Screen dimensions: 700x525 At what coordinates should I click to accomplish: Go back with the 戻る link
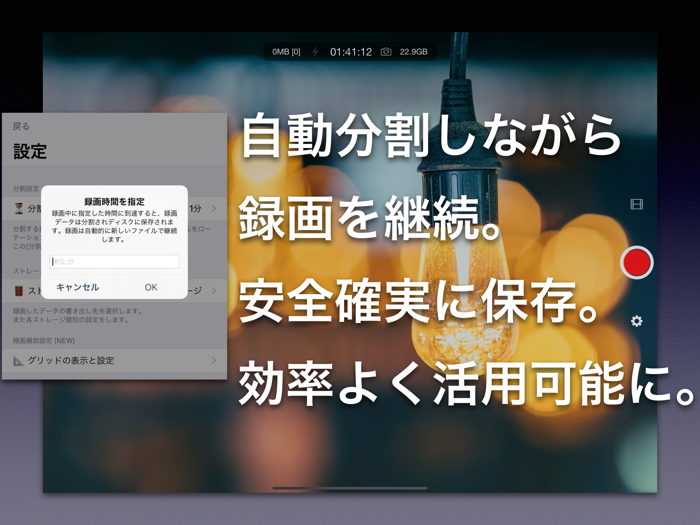pos(21,126)
